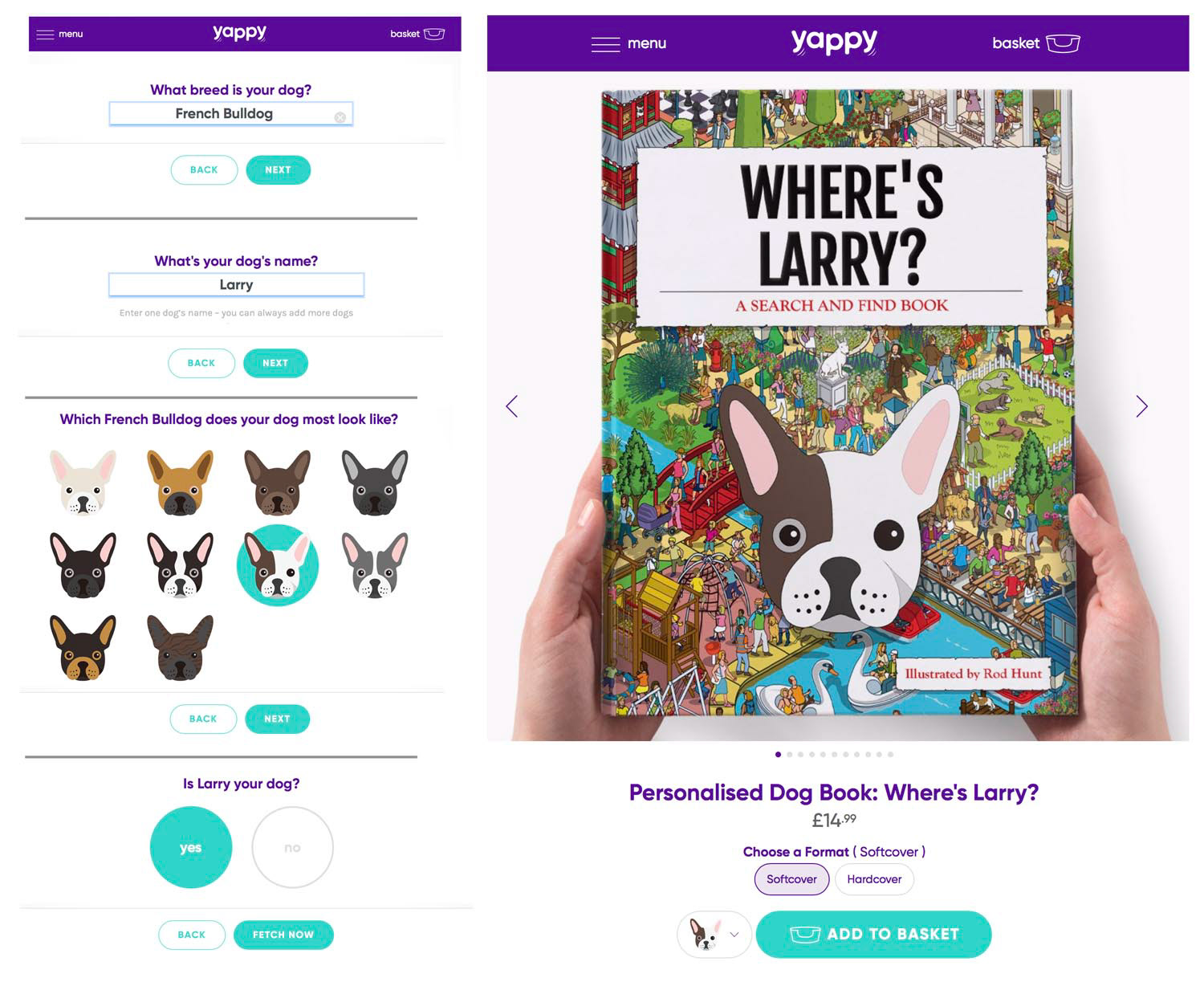Image resolution: width=1204 pixels, height=986 pixels.
Task: Click the Add to Basket button
Action: pyautogui.click(x=874, y=935)
